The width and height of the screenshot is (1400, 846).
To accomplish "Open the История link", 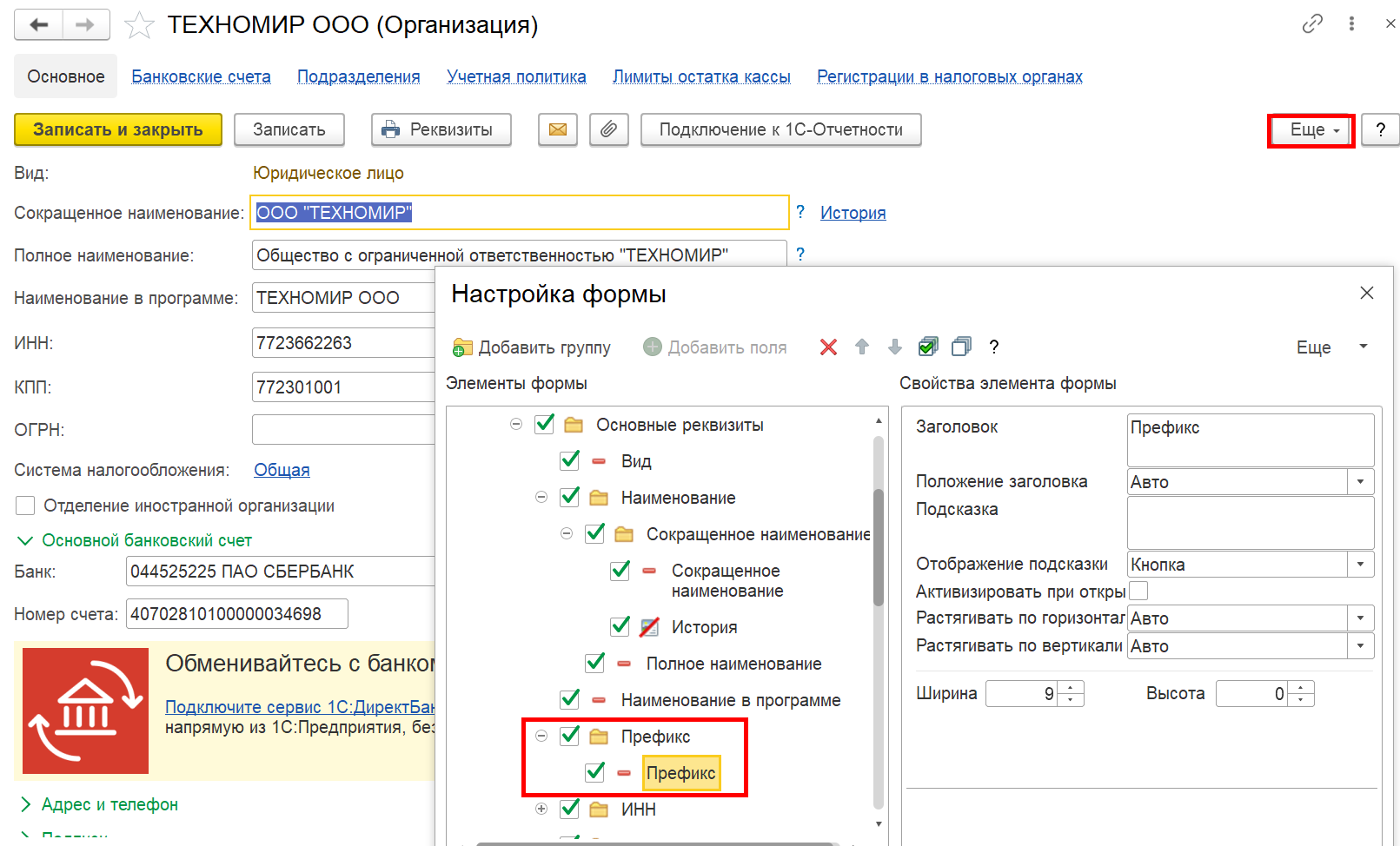I will (x=853, y=213).
